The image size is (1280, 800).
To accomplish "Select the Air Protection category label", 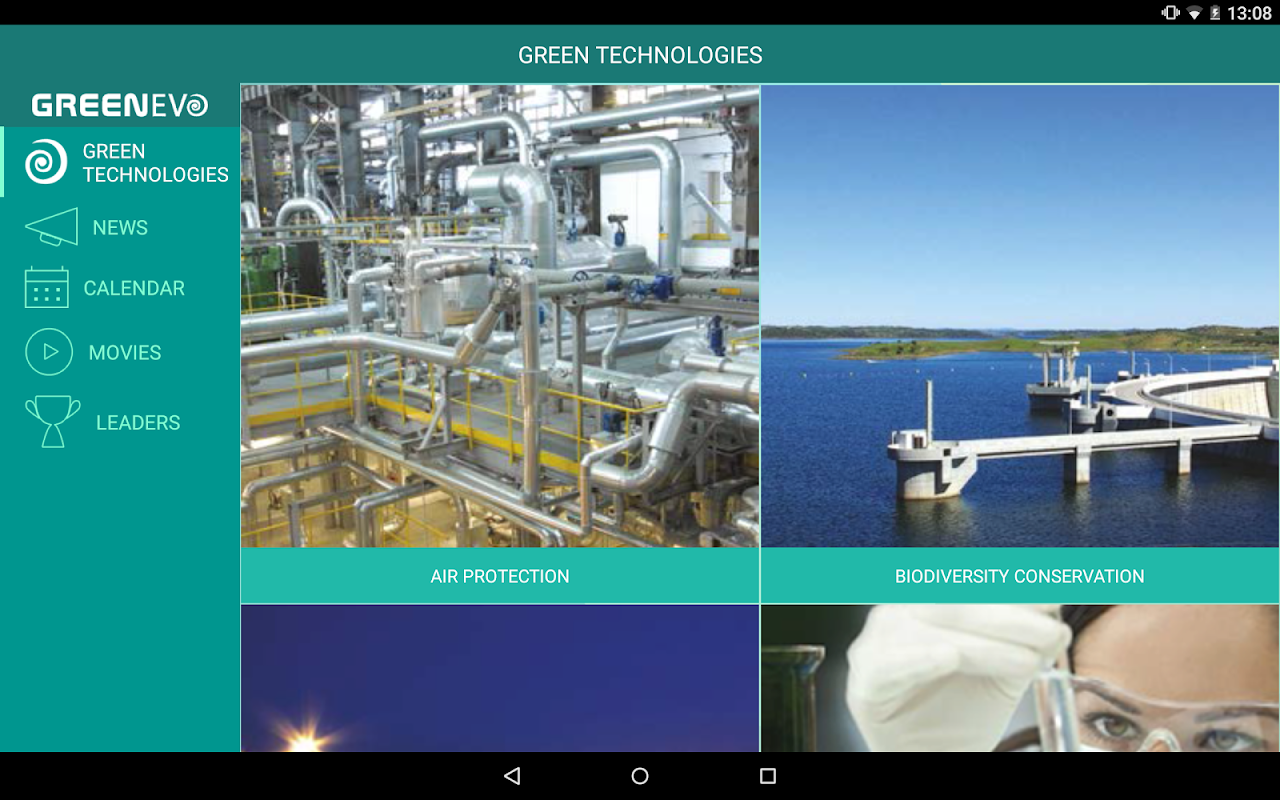I will (500, 576).
